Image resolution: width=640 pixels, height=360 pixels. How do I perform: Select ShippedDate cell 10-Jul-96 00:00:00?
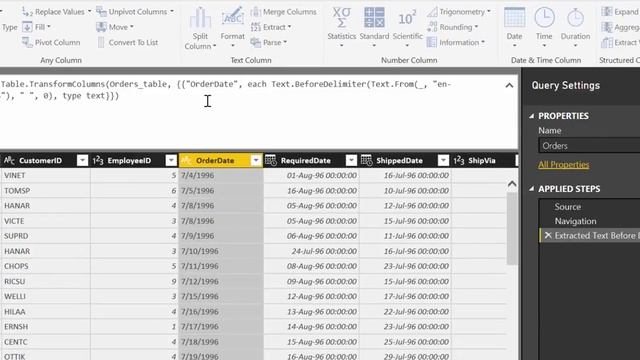(405, 191)
